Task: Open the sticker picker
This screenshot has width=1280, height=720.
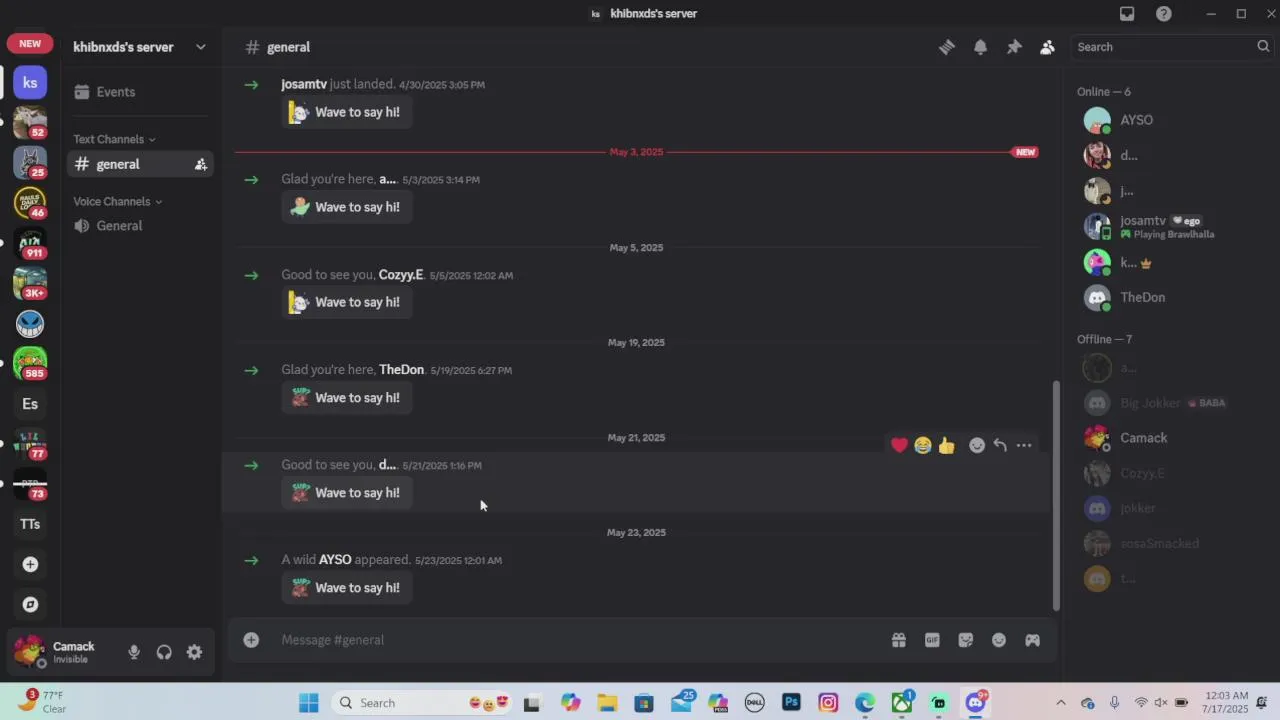Action: (966, 640)
